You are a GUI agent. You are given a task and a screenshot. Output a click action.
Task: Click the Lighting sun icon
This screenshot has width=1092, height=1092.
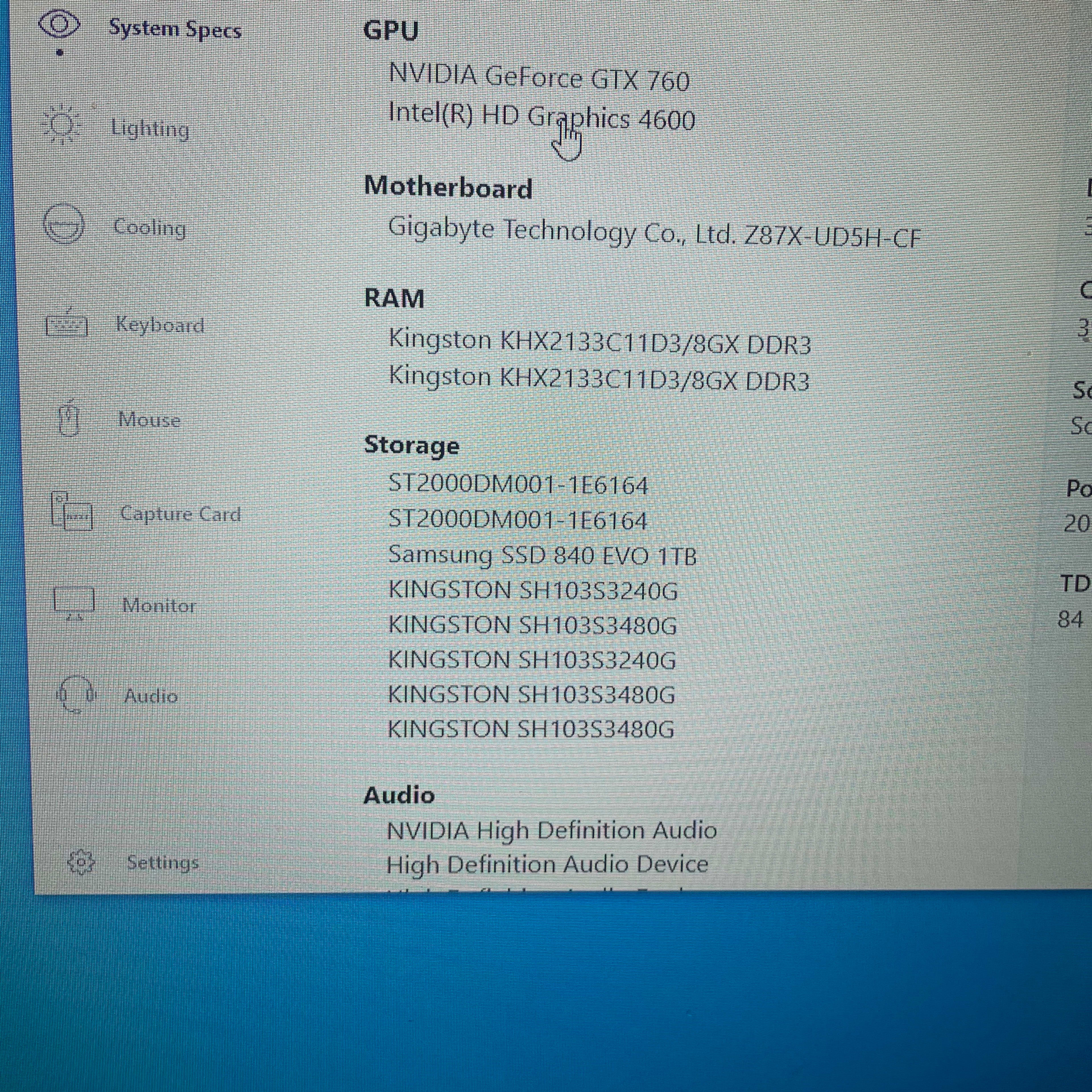point(62,124)
